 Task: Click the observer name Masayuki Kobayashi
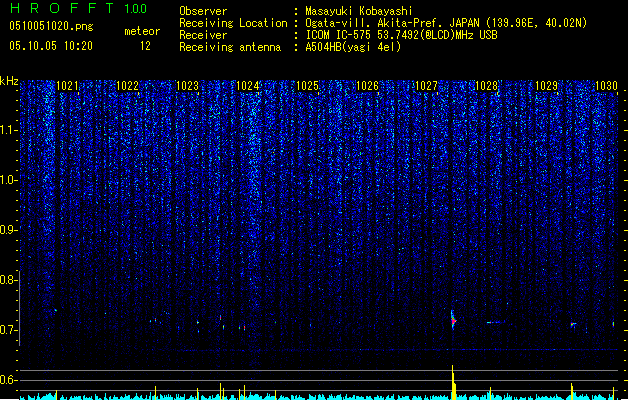pyautogui.click(x=359, y=11)
